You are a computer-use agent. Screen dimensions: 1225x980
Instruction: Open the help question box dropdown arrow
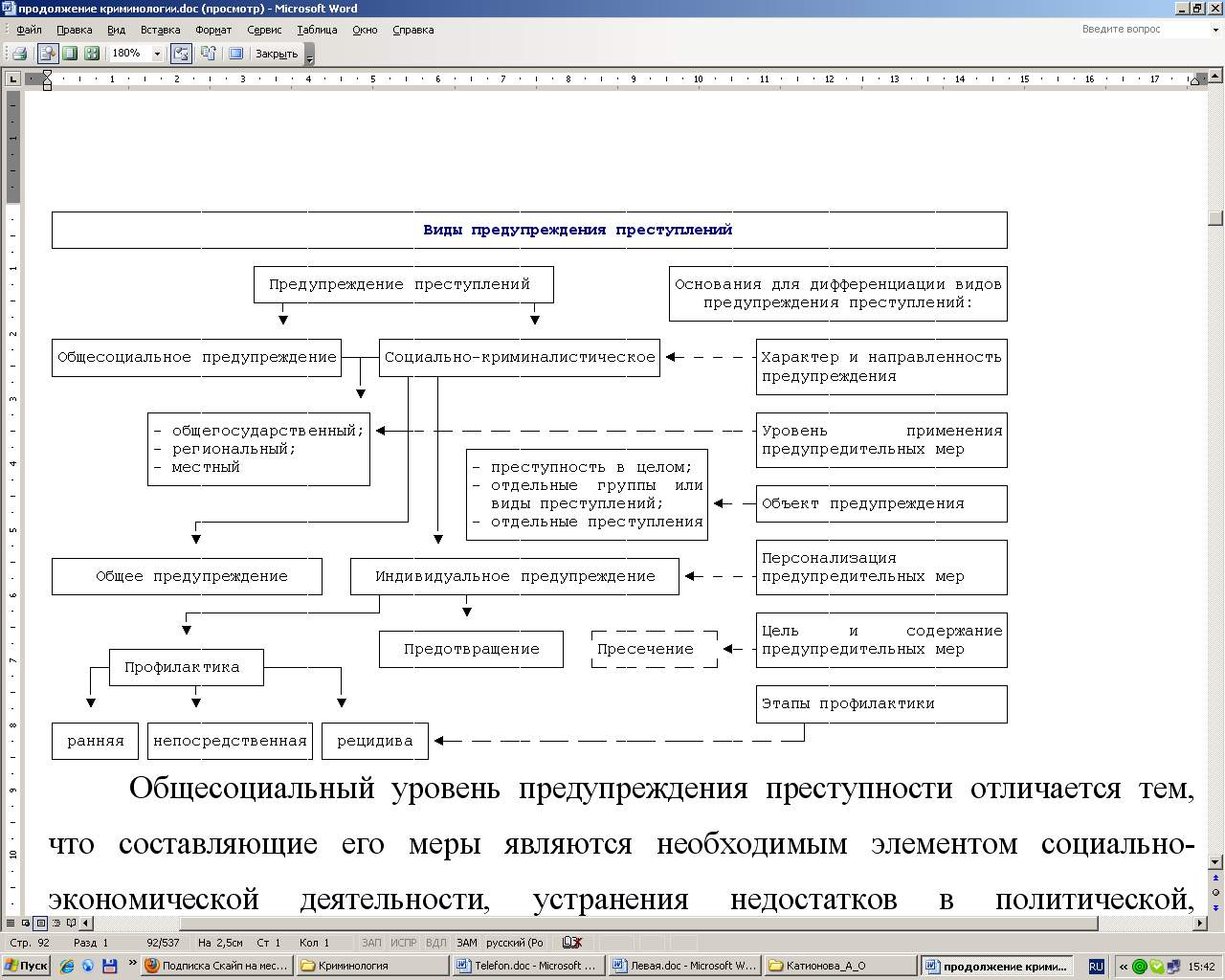(x=1216, y=30)
